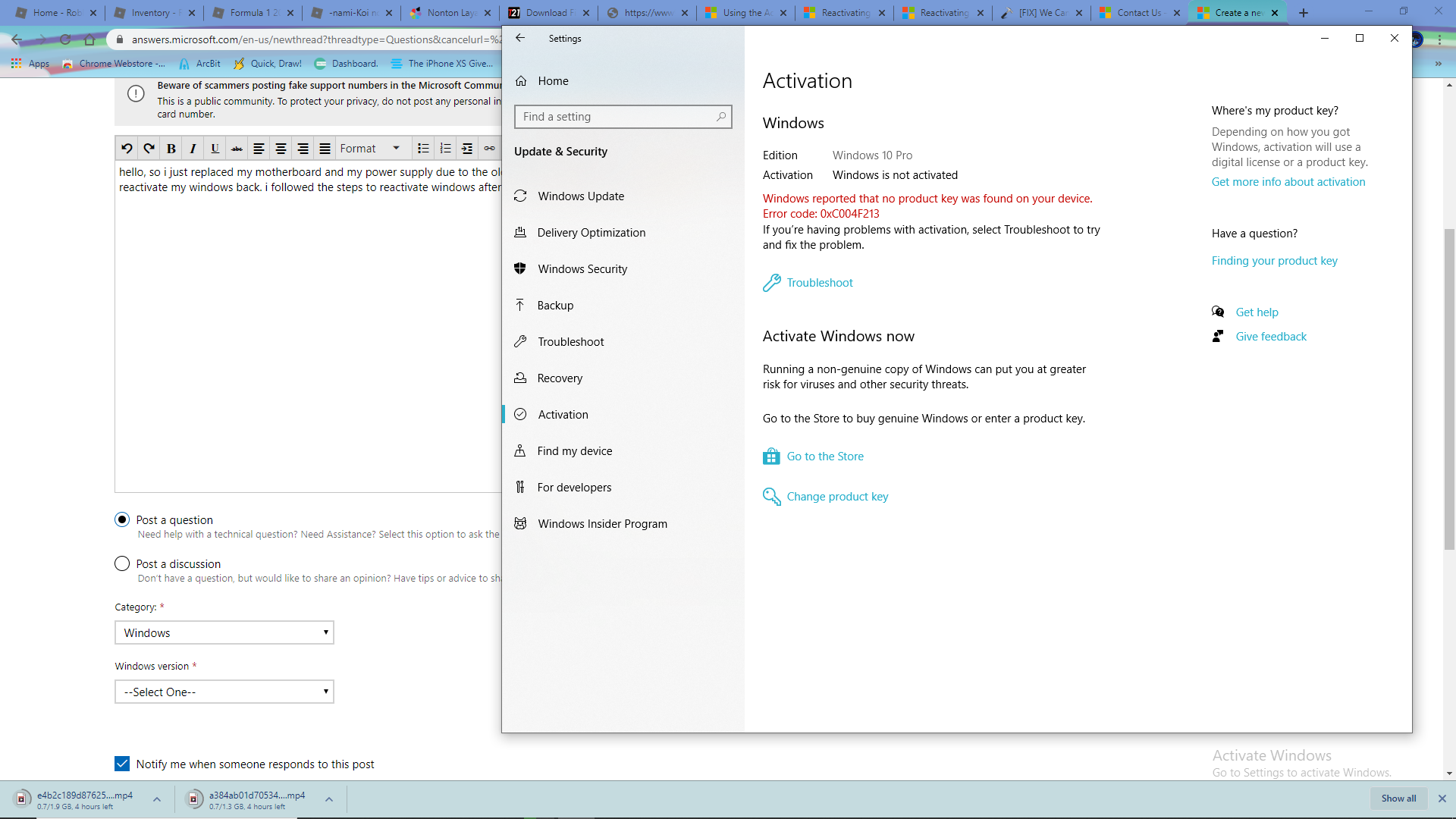The height and width of the screenshot is (819, 1456).
Task: Click the undo icon in editor toolbar
Action: point(127,149)
